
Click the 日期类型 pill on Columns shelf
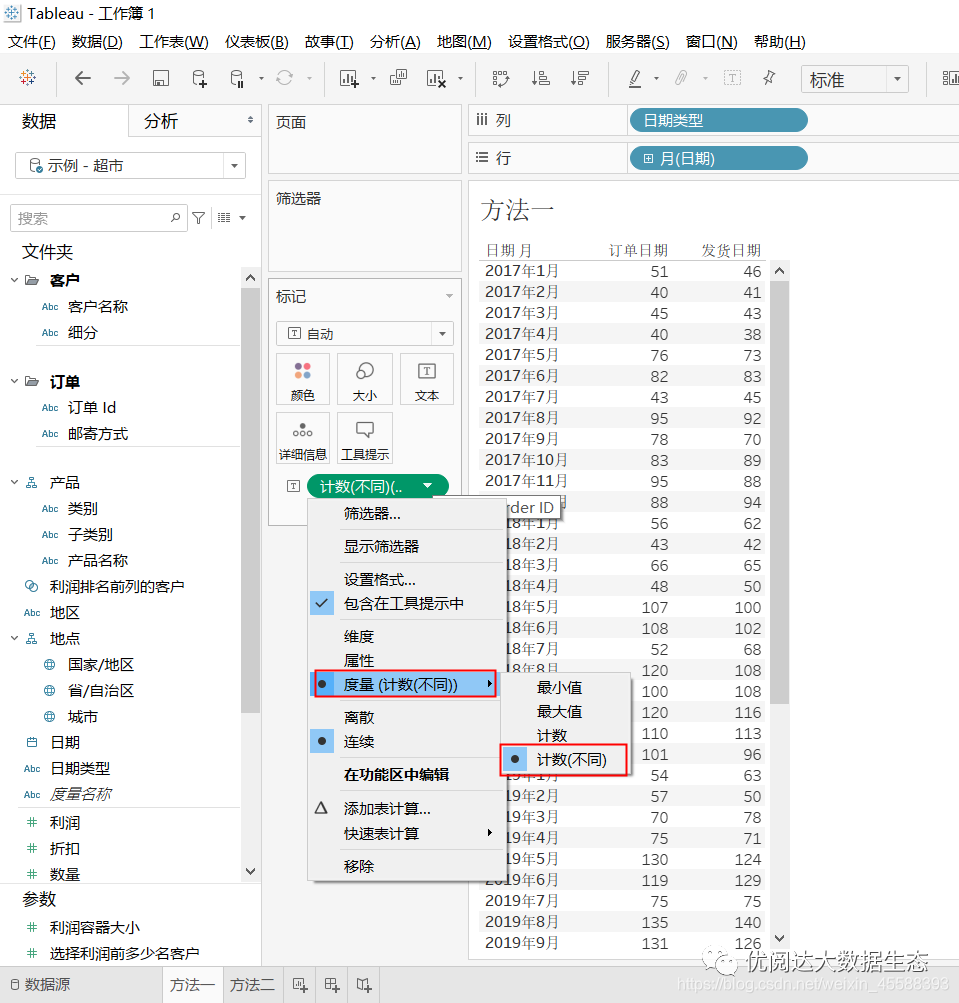(x=718, y=120)
